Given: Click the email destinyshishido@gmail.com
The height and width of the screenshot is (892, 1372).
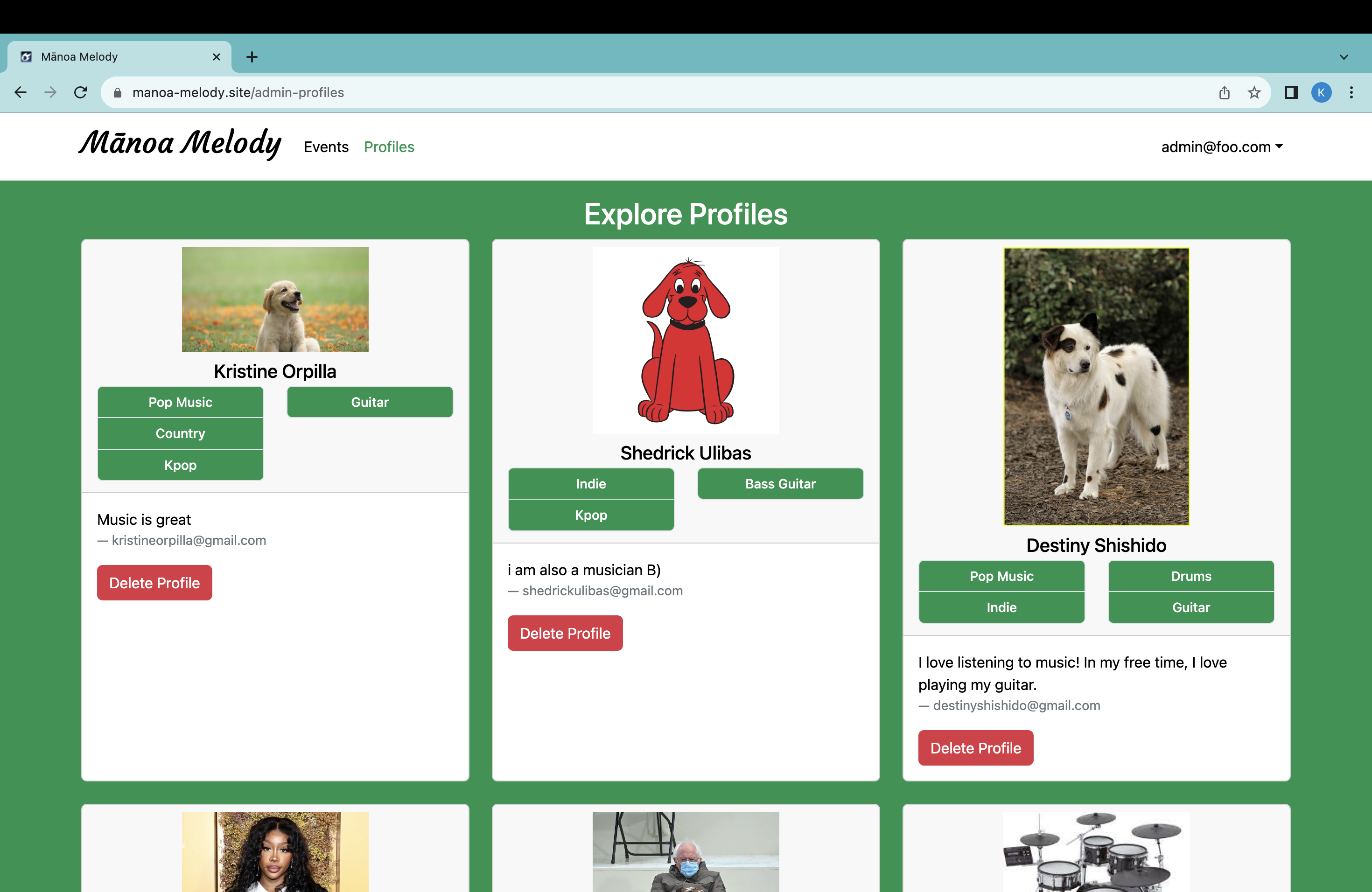Looking at the screenshot, I should coord(1017,705).
